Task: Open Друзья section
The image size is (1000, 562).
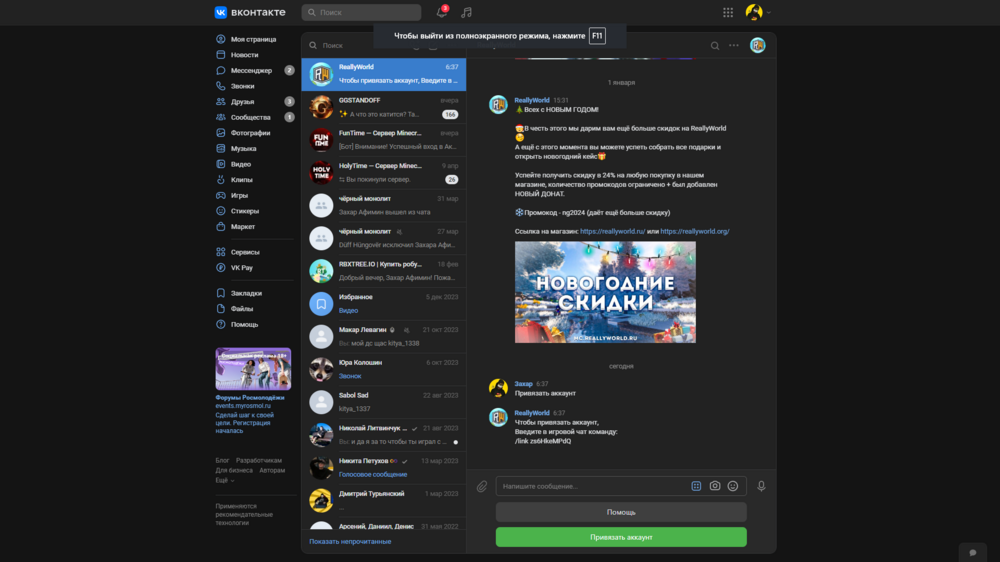Action: click(242, 101)
